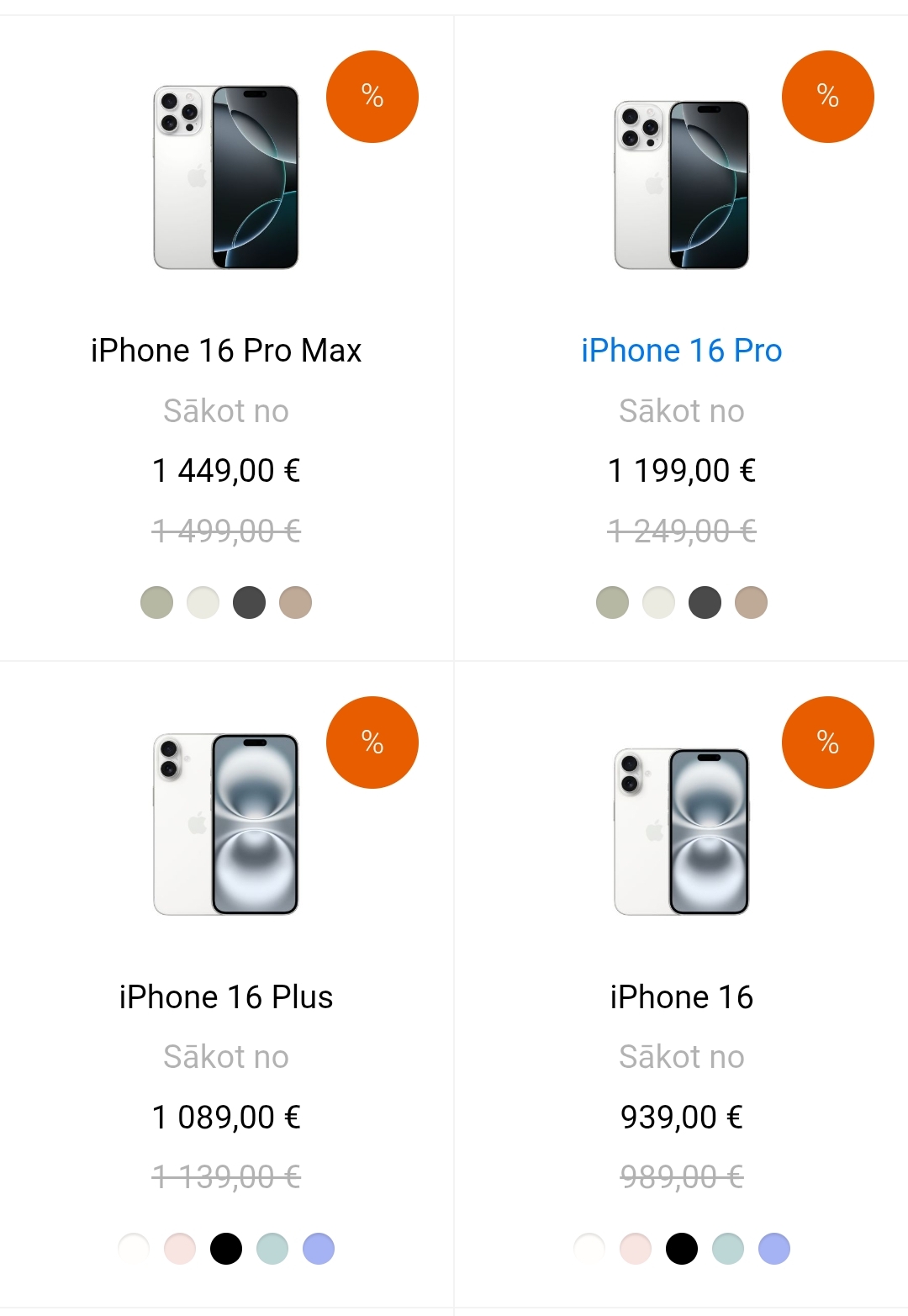Select dark gray color for iPhone 16 Pro Max
Screen dimensions: 908x1316
tap(249, 602)
